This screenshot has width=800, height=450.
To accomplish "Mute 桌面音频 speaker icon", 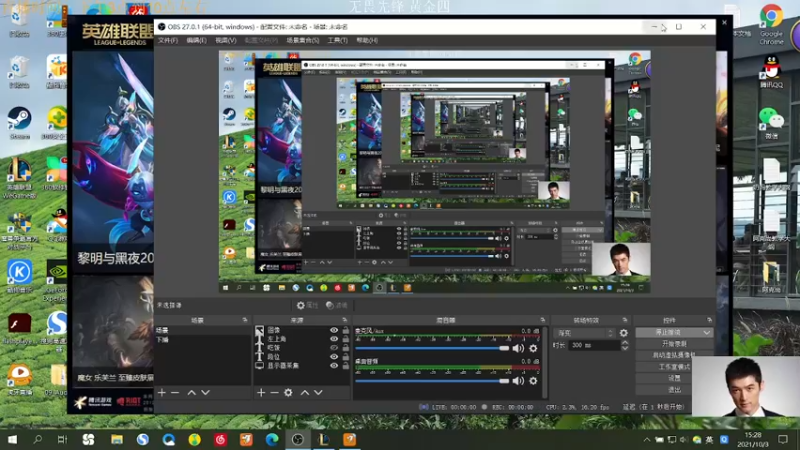I will tap(518, 381).
